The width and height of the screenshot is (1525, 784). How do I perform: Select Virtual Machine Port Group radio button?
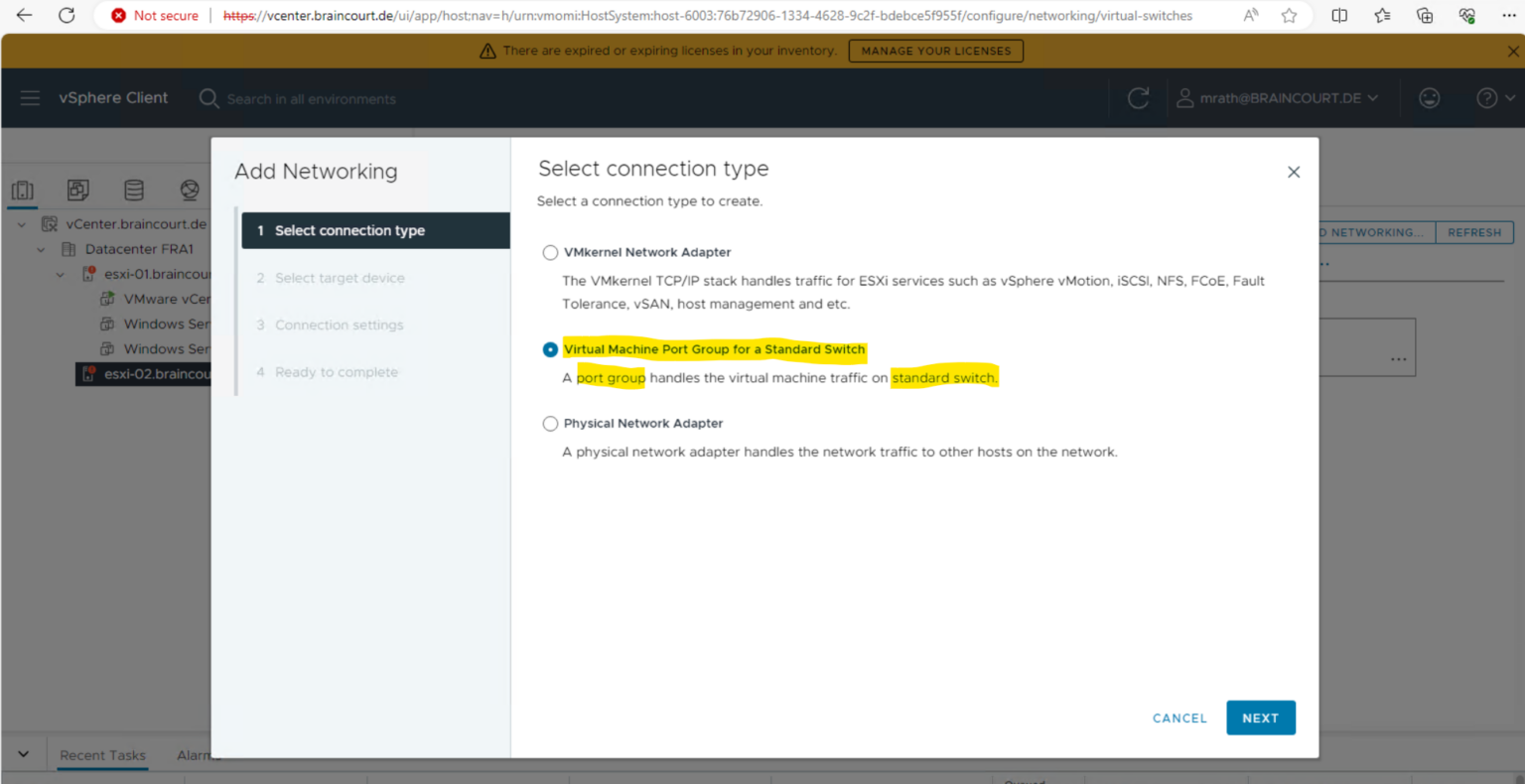550,349
